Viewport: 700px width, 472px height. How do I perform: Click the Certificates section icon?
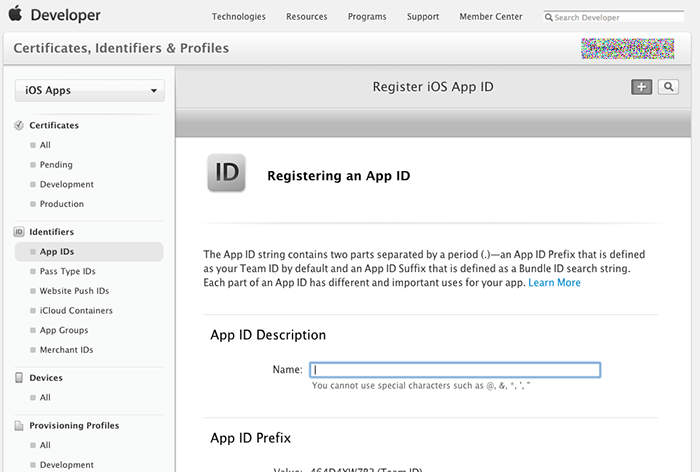pos(20,125)
